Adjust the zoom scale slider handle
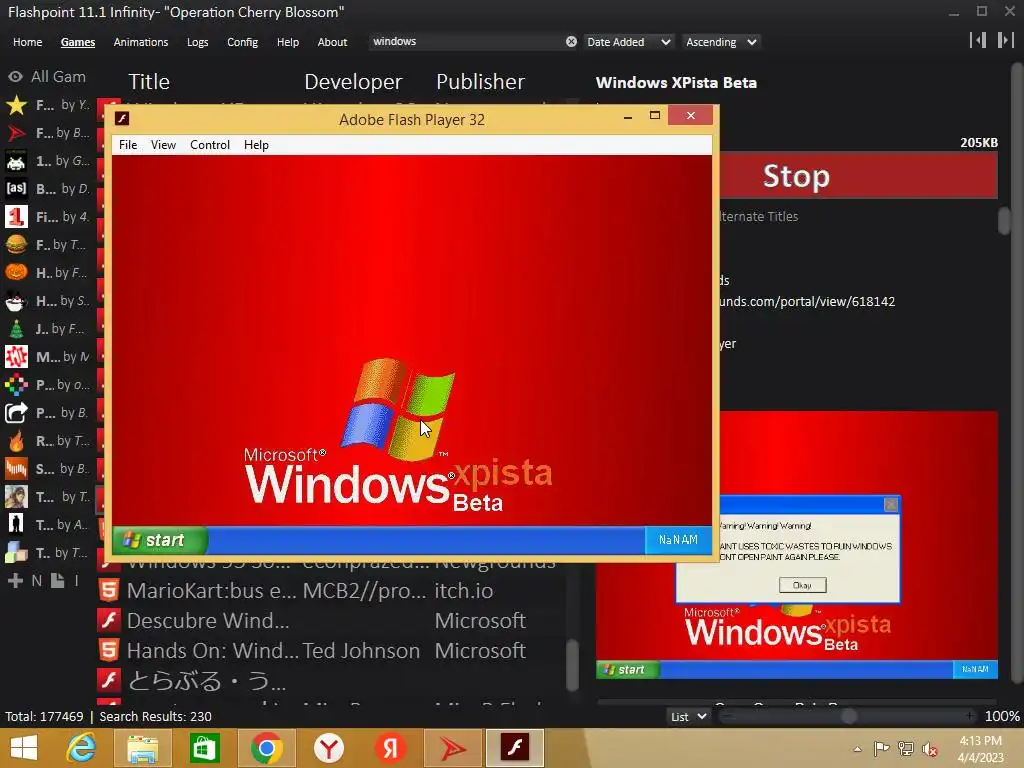 point(848,716)
